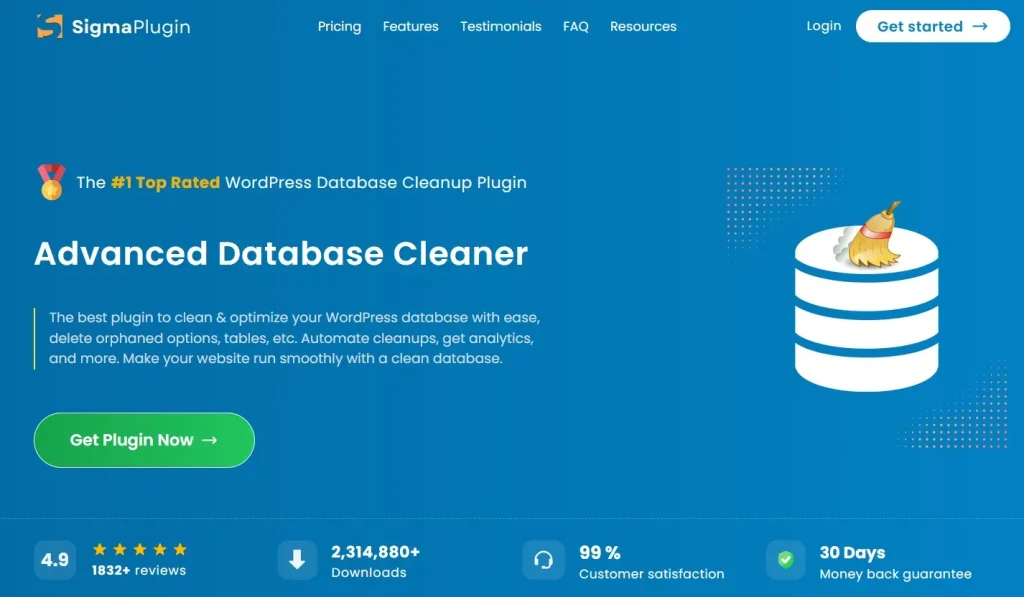Click the download arrow icon

point(297,560)
